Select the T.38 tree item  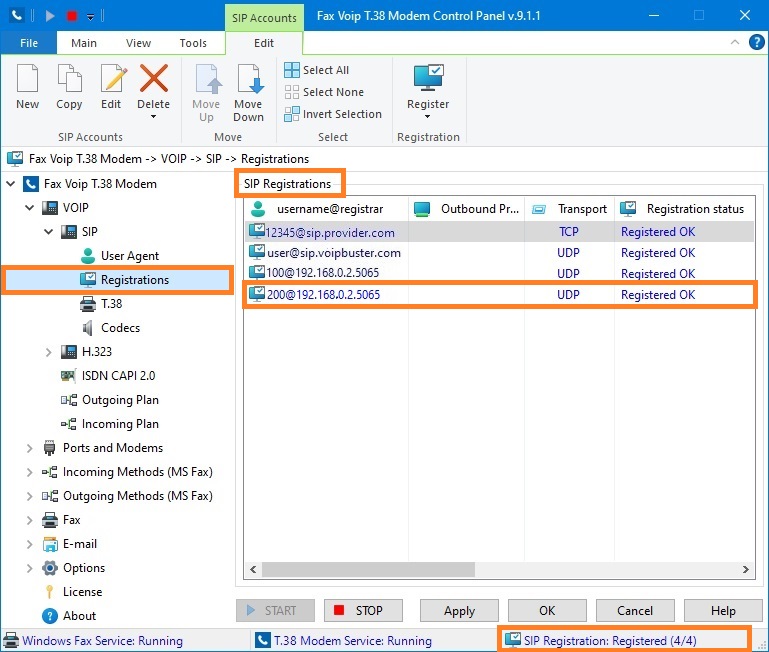coord(101,304)
